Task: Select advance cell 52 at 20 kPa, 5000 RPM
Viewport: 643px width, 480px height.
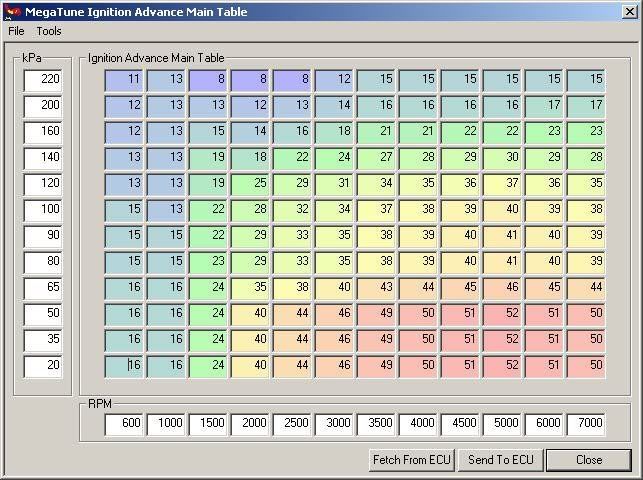Action: pos(502,366)
